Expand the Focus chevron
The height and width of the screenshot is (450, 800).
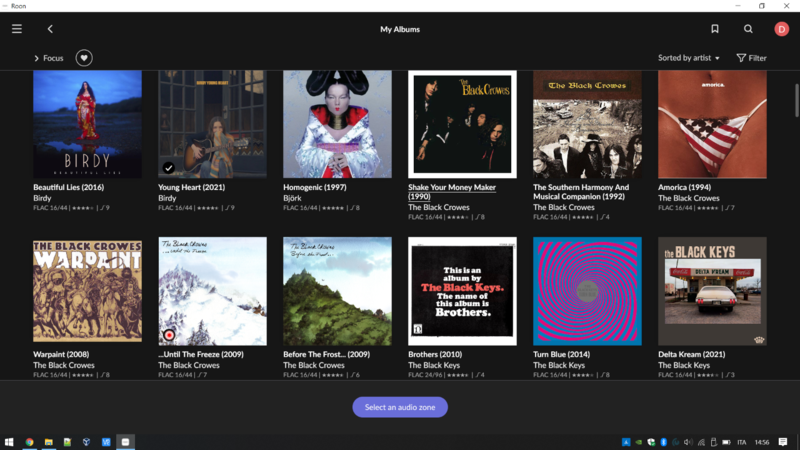point(37,58)
